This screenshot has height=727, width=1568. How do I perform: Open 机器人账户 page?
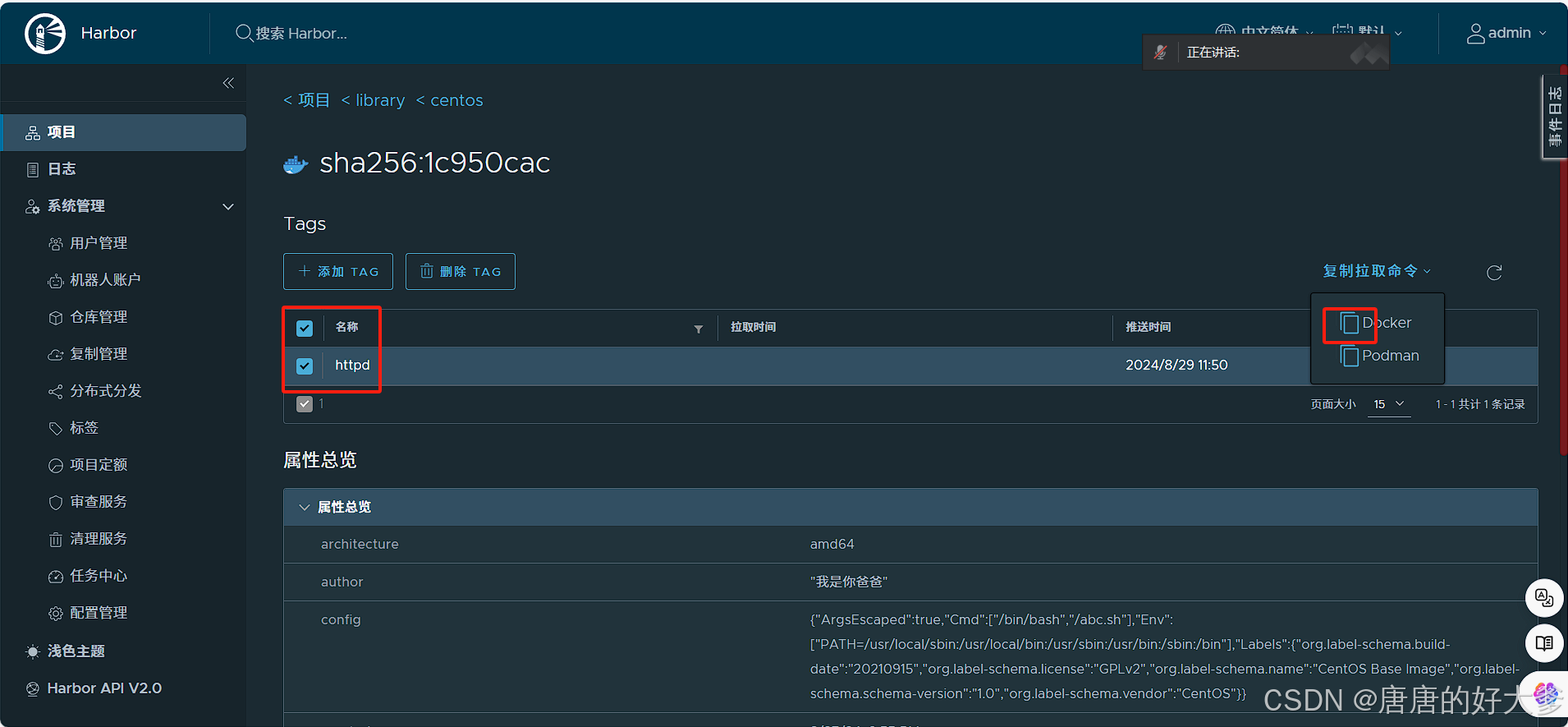tap(105, 280)
